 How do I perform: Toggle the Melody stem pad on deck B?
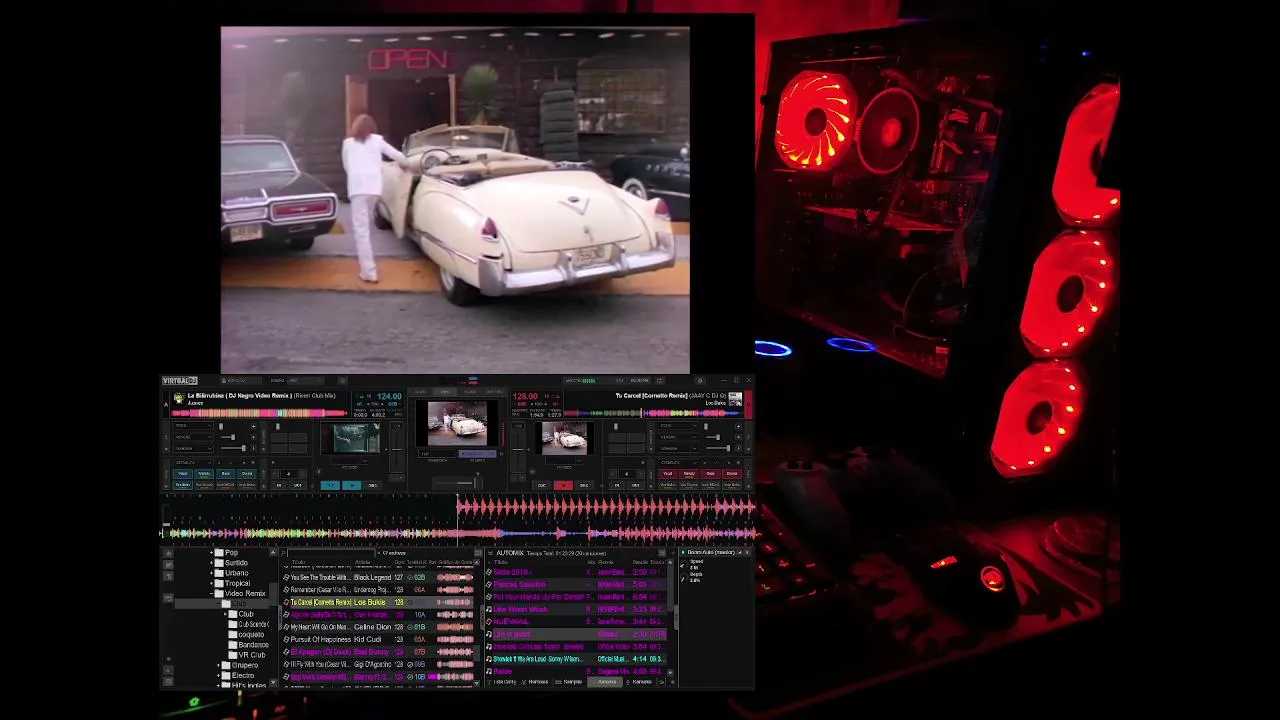(689, 473)
